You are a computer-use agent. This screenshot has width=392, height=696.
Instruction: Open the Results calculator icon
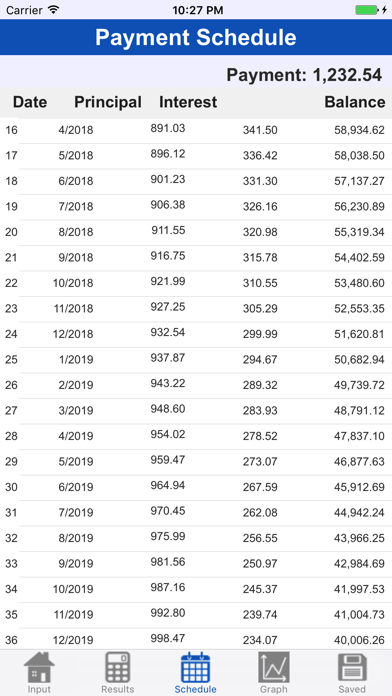(118, 667)
